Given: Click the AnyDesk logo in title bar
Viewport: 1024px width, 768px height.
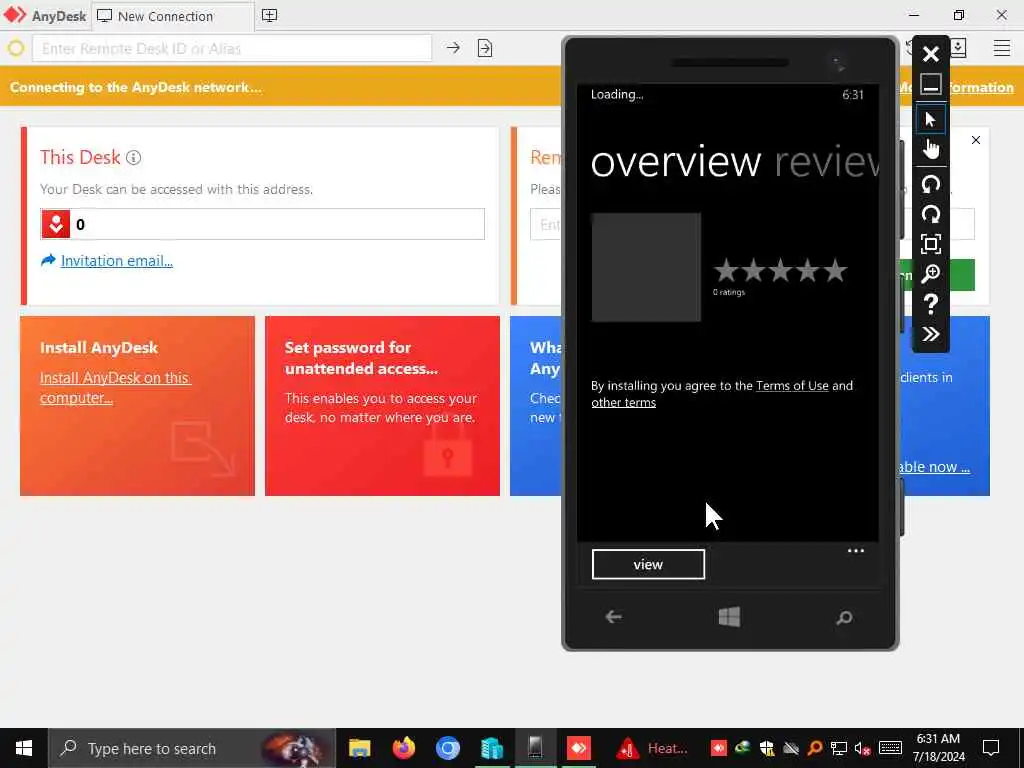Looking at the screenshot, I should click(x=45, y=16).
